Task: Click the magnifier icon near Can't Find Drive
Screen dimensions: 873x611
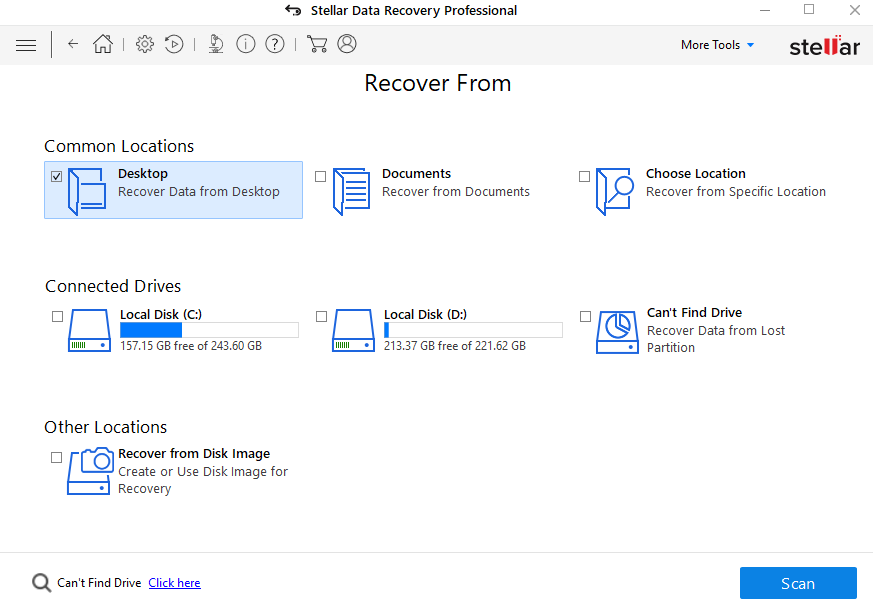Action: (x=41, y=583)
